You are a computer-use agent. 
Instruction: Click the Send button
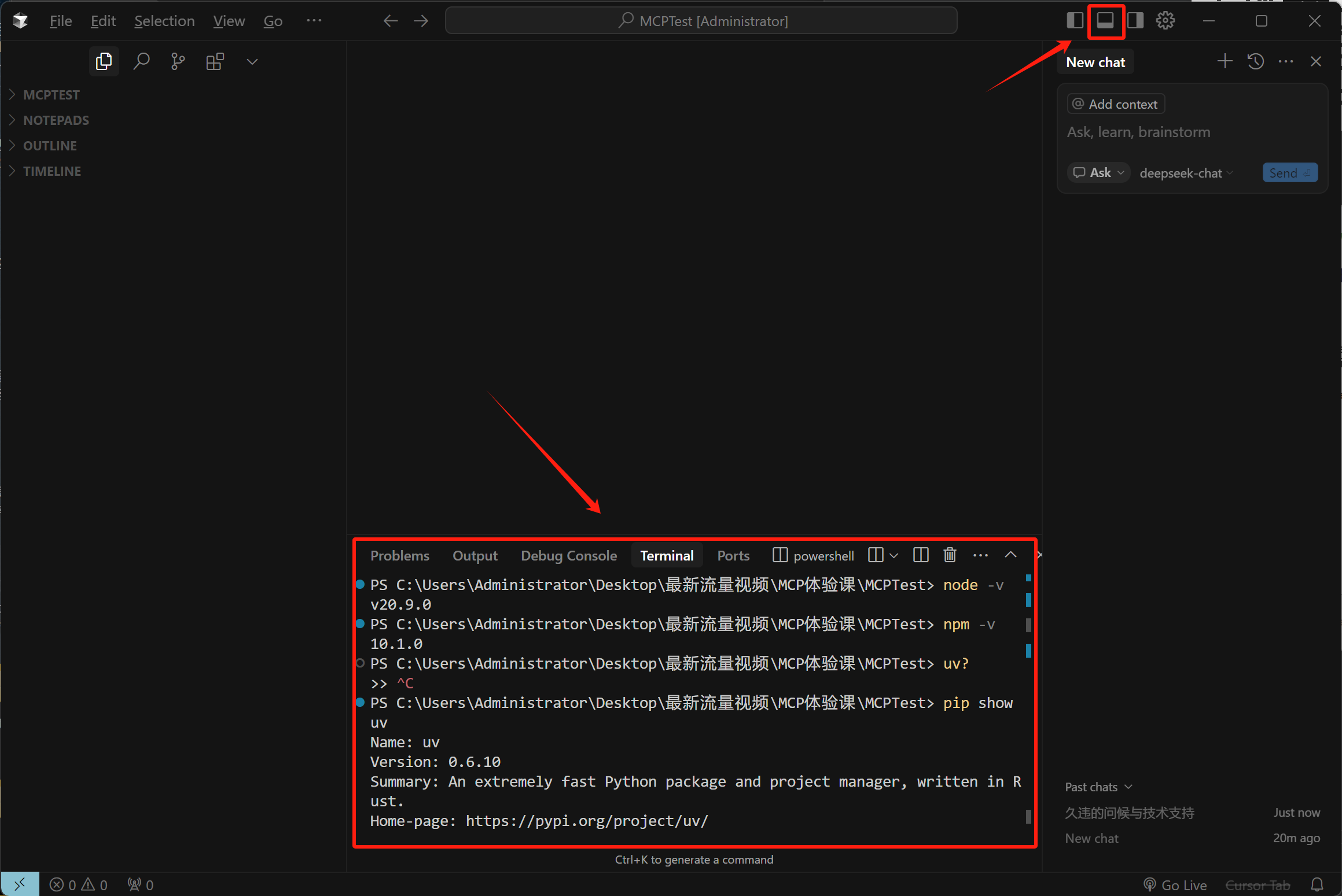1290,173
